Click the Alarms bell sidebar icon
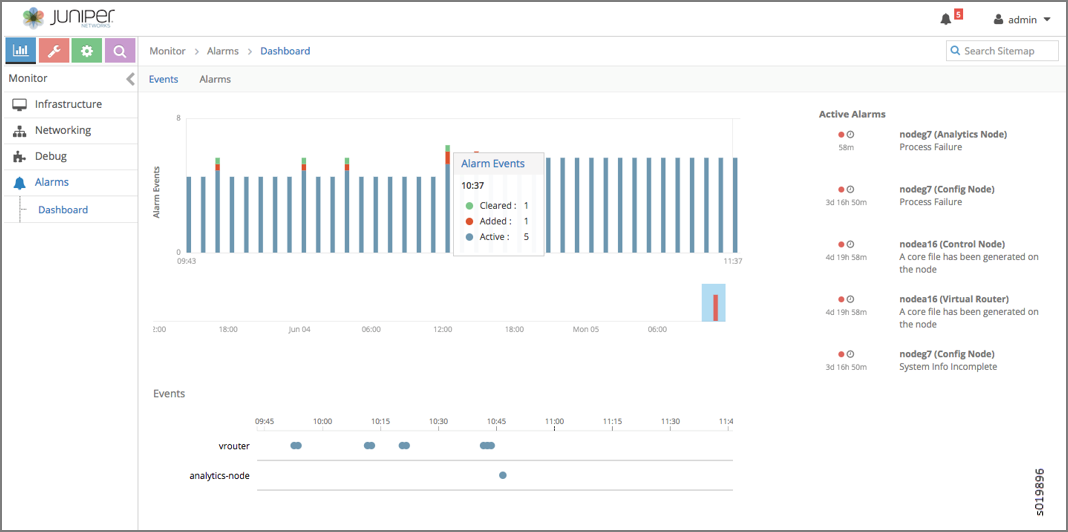1068x532 pixels. (x=20, y=183)
